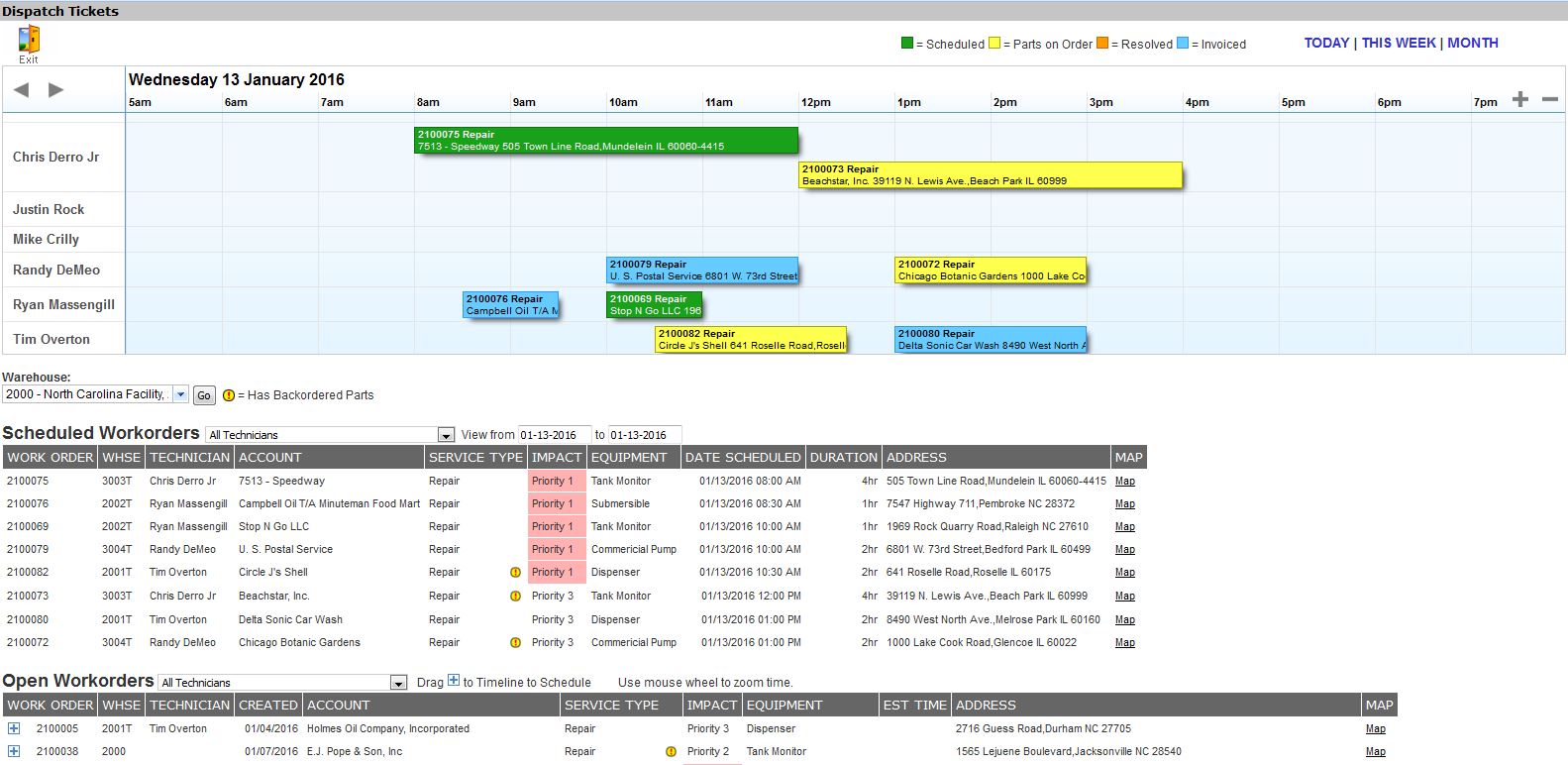Select ticket 2100075 Repair on timeline

point(606,141)
